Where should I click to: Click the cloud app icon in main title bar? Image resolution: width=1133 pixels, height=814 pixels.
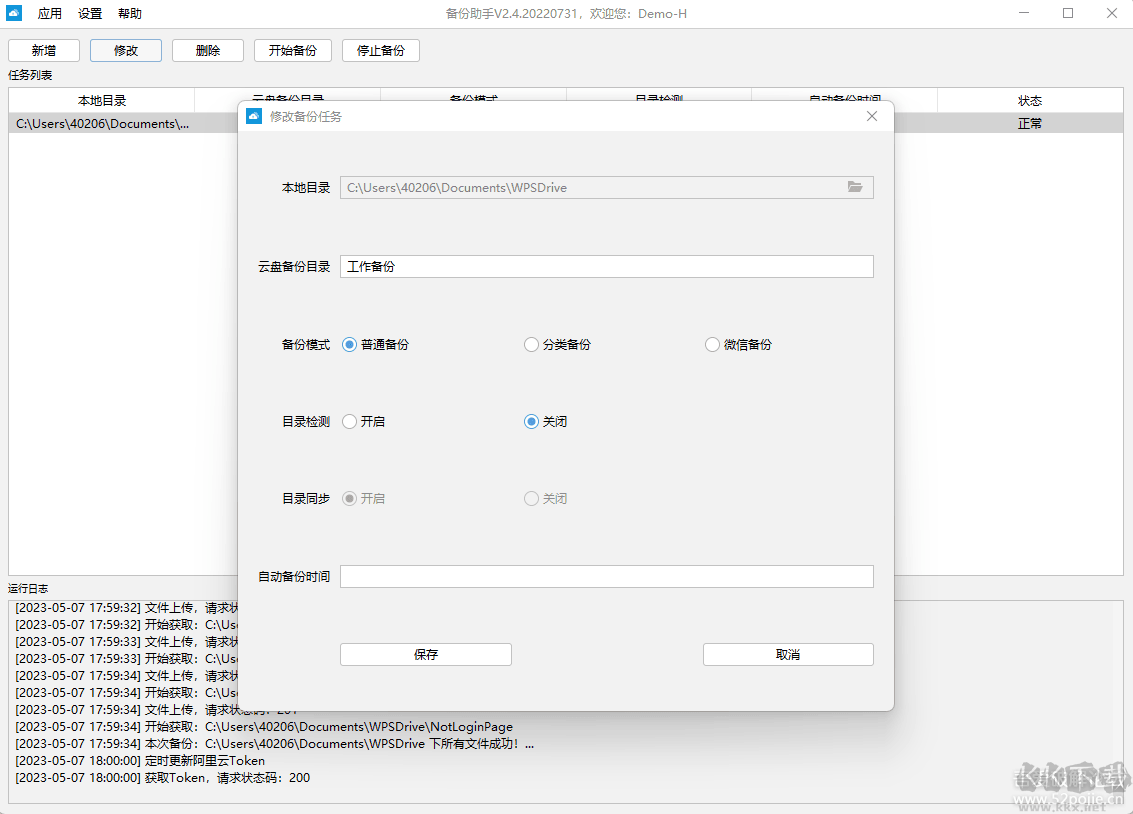pos(15,14)
